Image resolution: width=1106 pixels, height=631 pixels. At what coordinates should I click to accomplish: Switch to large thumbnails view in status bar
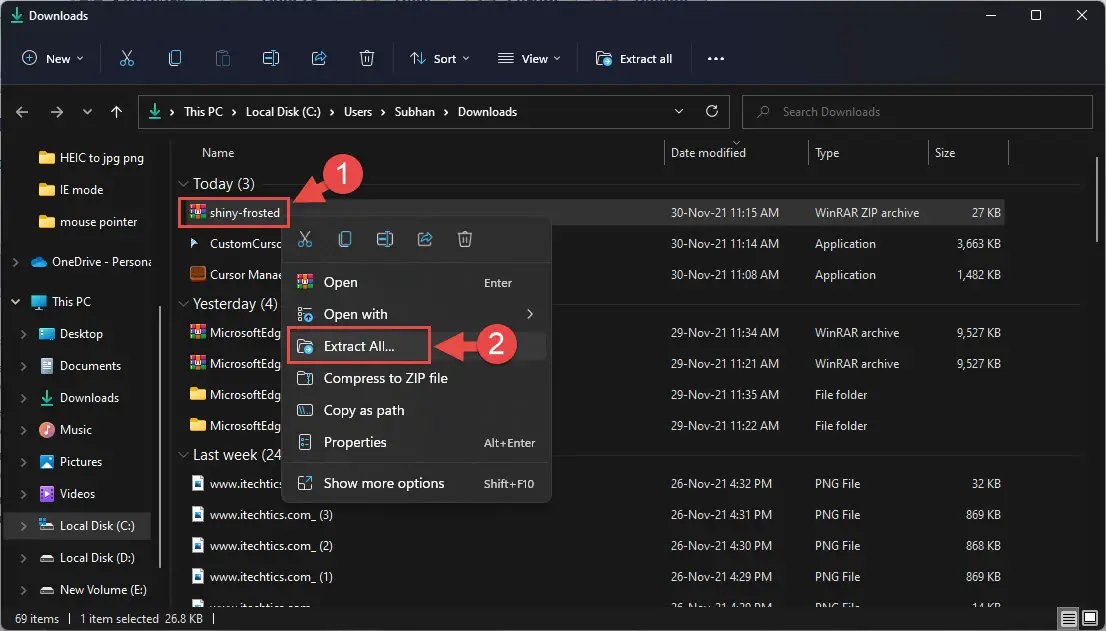tap(1090, 619)
